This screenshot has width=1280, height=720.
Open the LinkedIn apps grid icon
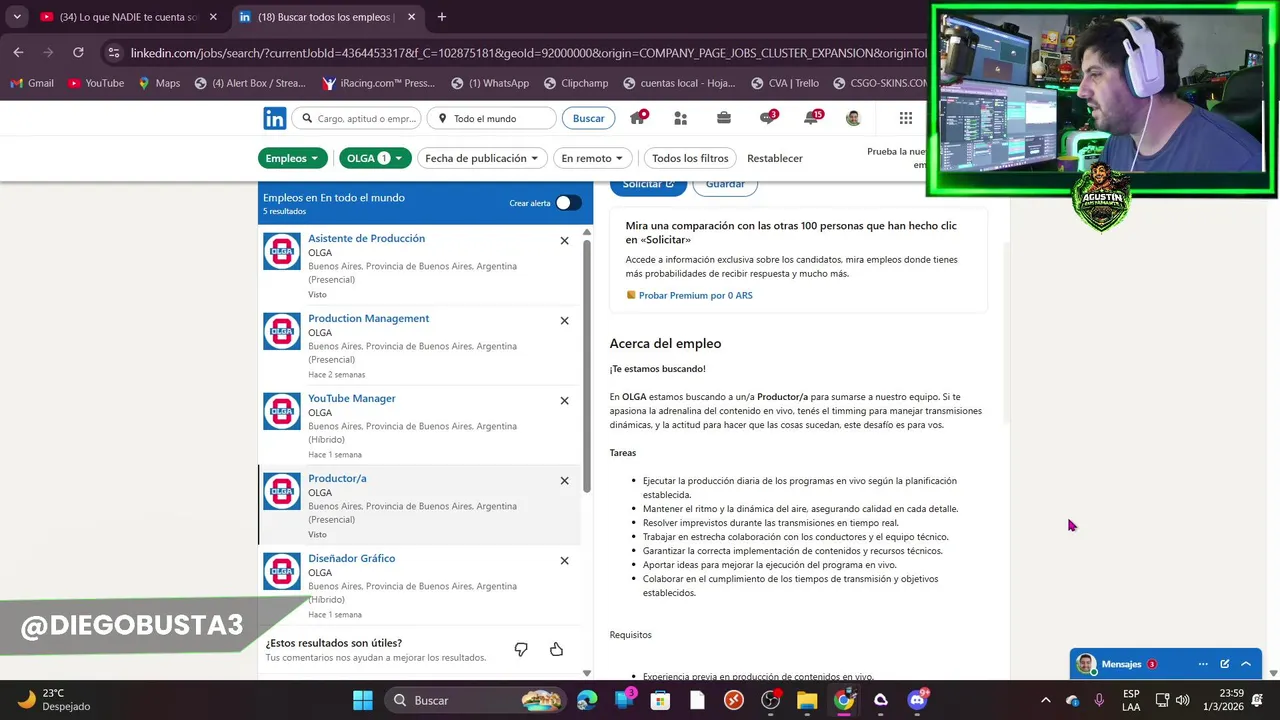coord(906,118)
